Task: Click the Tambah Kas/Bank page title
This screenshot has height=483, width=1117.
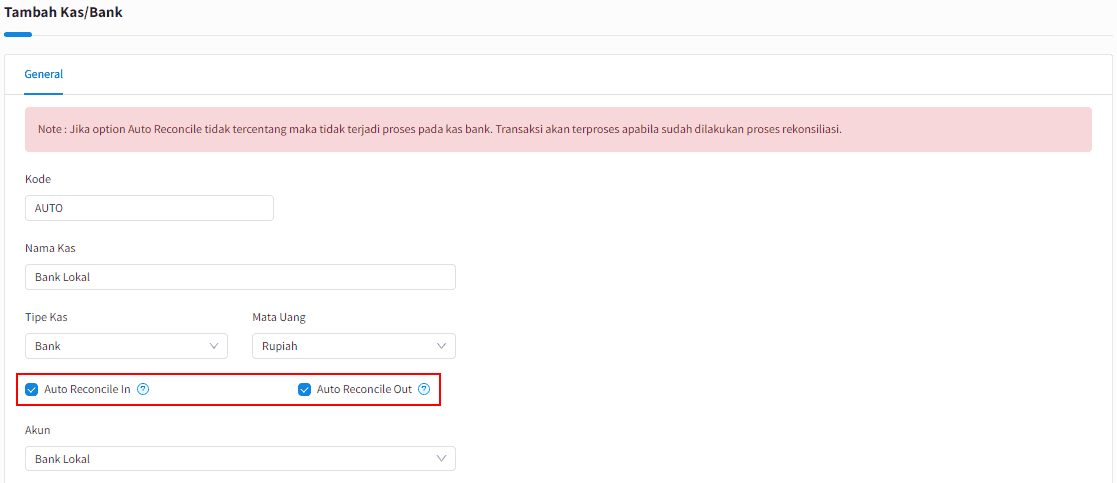Action: coord(63,12)
